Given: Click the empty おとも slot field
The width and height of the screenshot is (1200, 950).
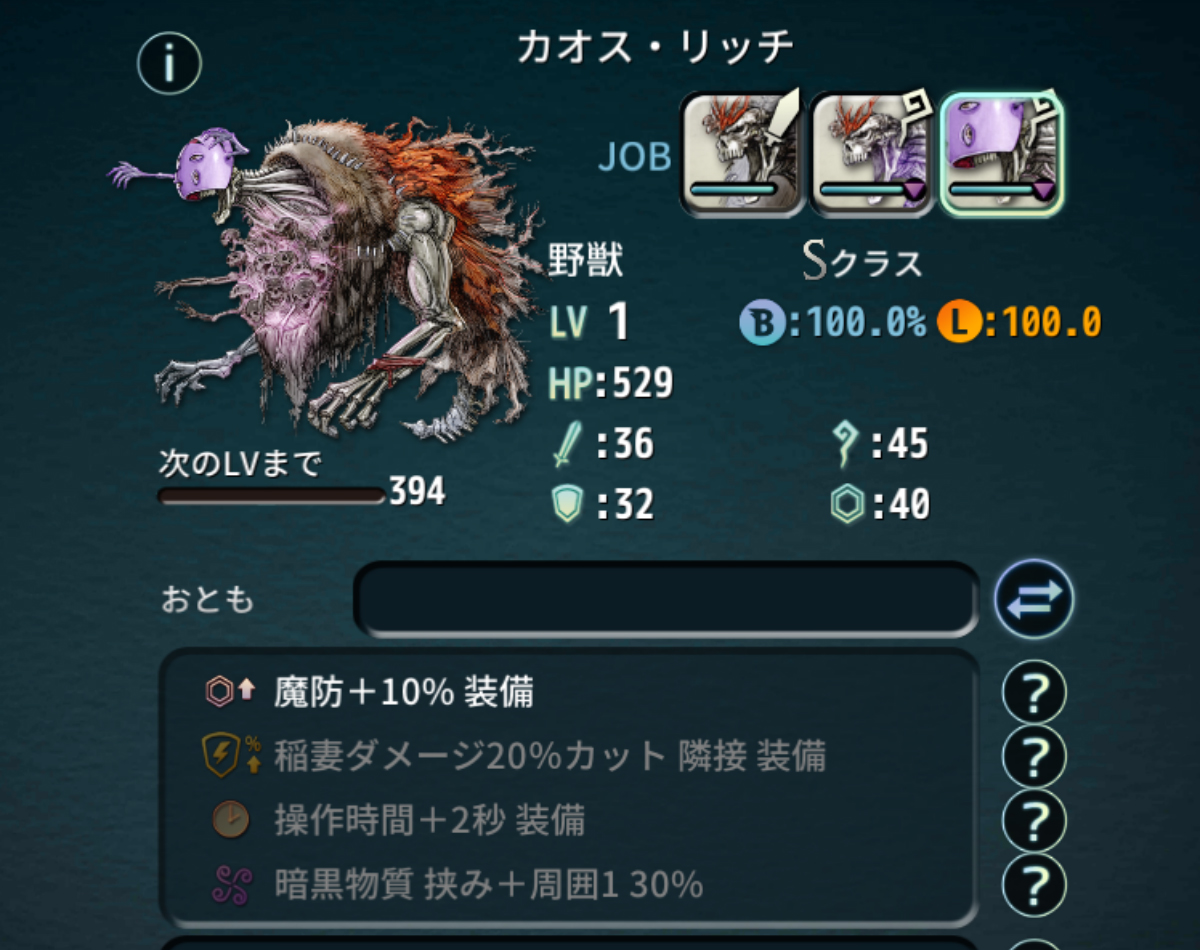Looking at the screenshot, I should point(667,600).
